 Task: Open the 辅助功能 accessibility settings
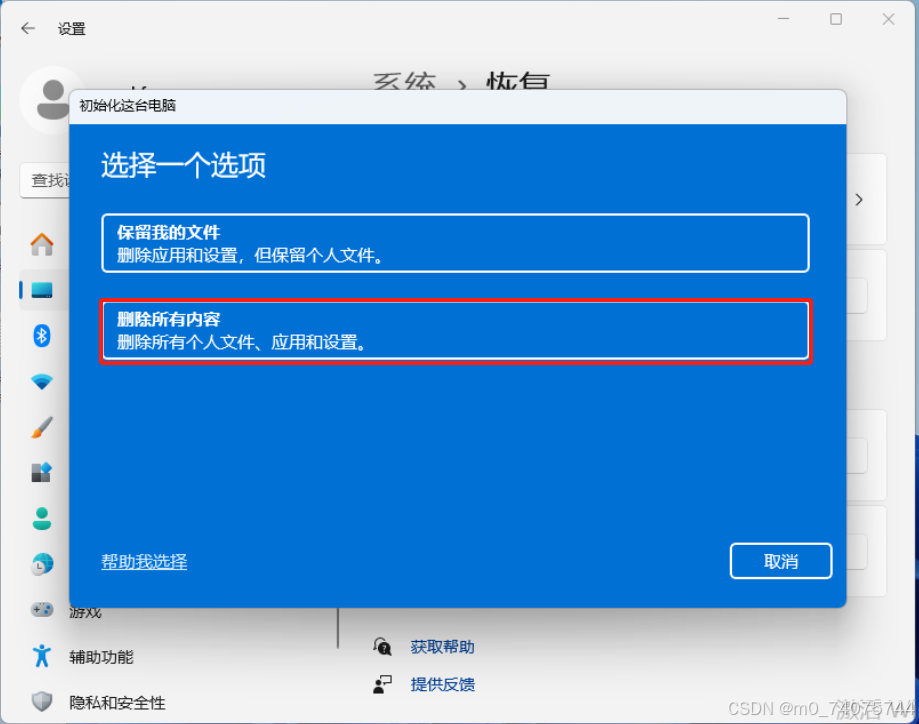tap(101, 657)
